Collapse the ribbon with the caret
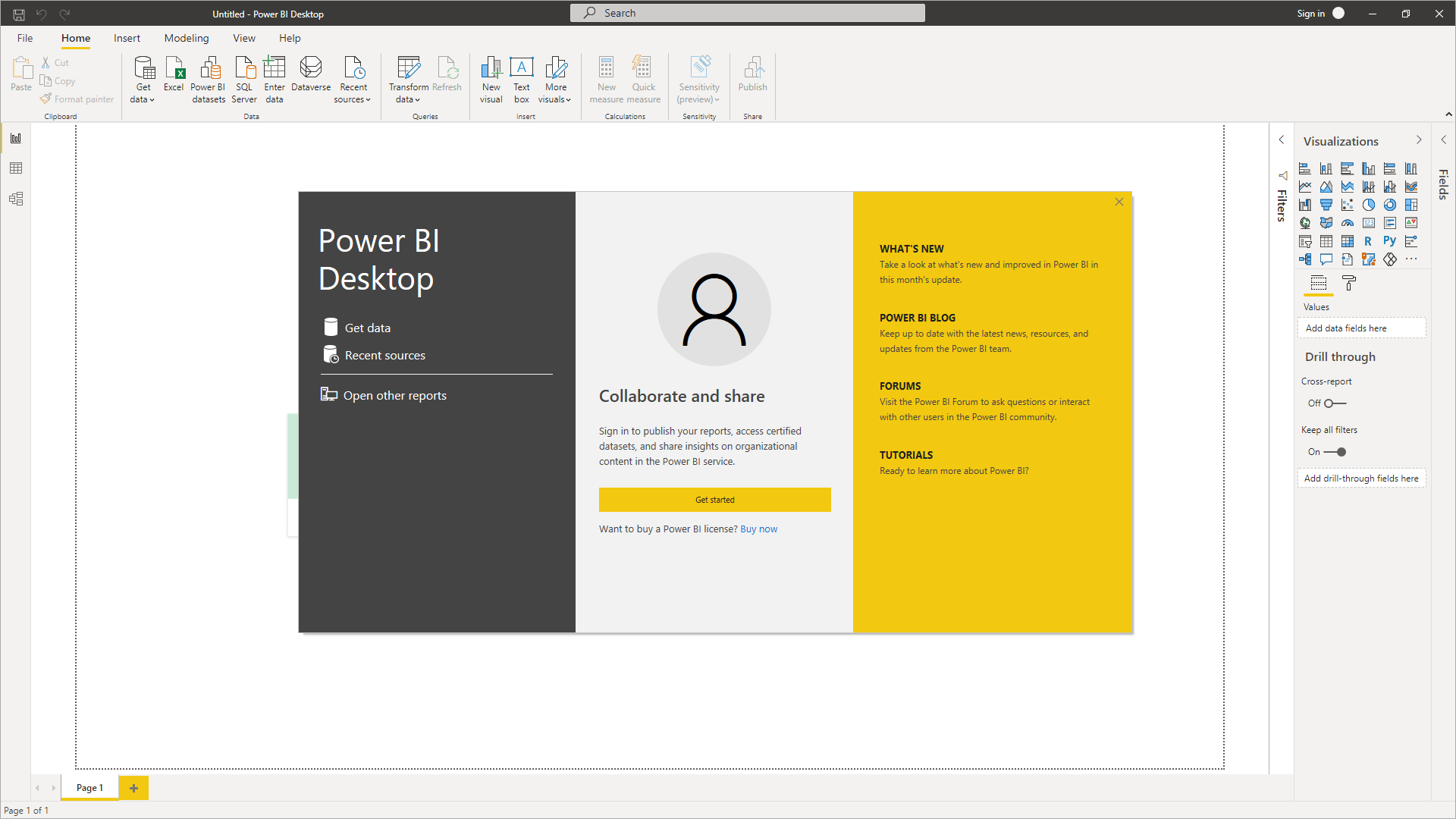 coord(1448,115)
